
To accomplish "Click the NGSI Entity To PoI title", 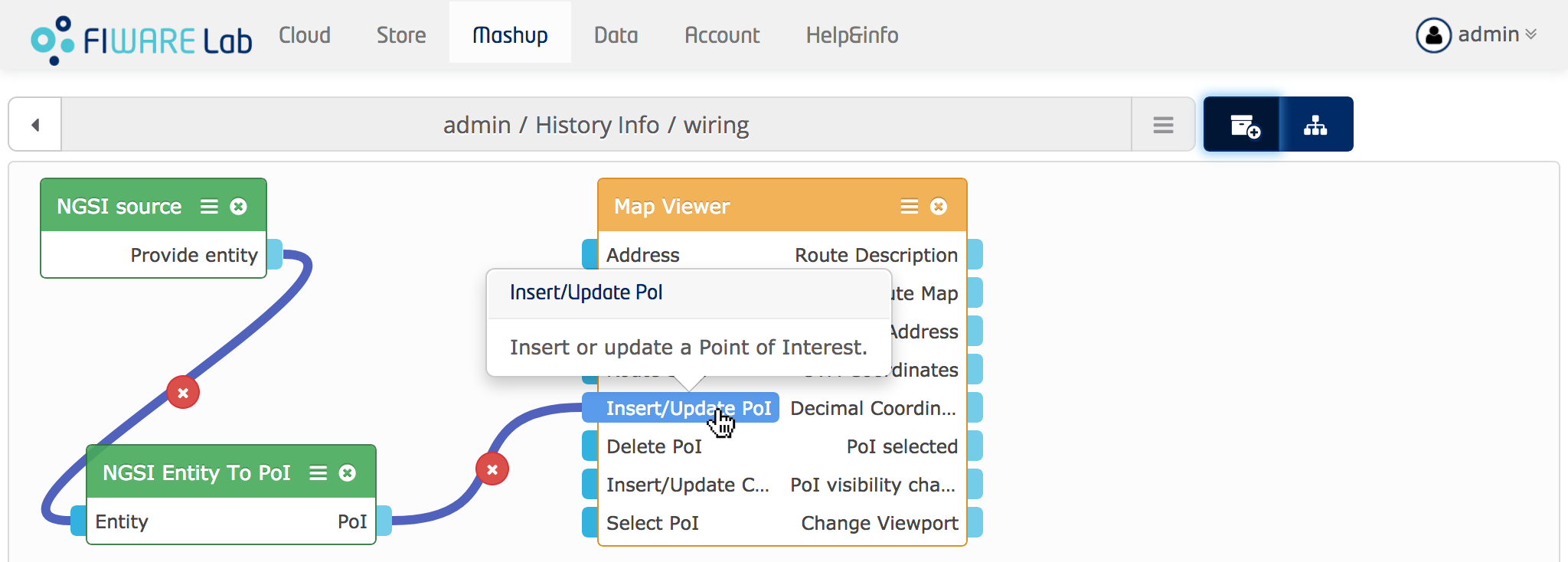I will click(x=197, y=472).
